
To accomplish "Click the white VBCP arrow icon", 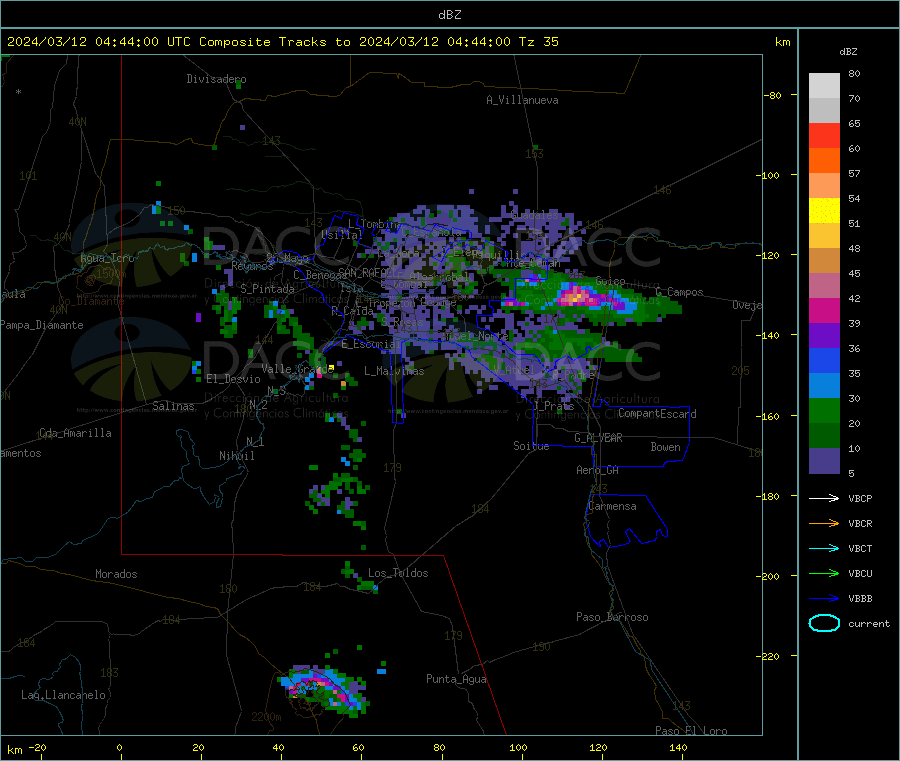I will pyautogui.click(x=824, y=498).
